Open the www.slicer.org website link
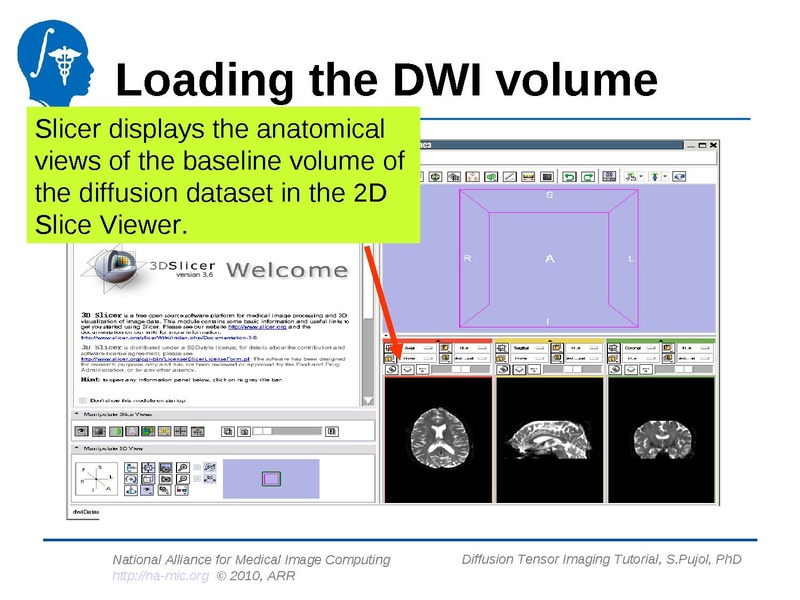 [x=257, y=327]
